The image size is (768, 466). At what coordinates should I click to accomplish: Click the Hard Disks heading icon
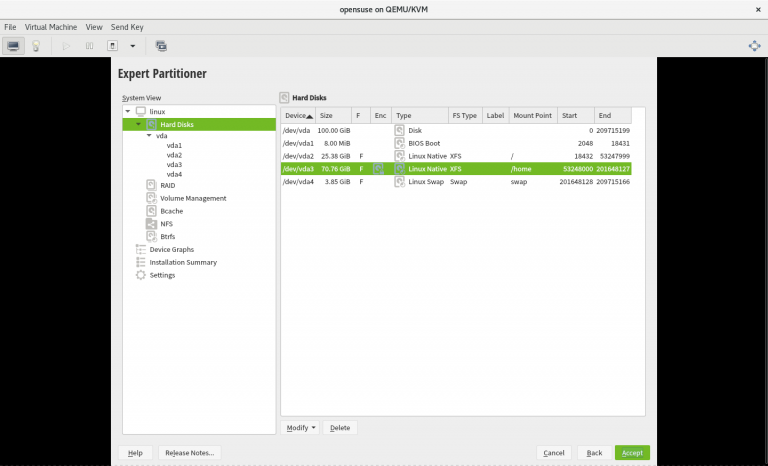pyautogui.click(x=284, y=98)
